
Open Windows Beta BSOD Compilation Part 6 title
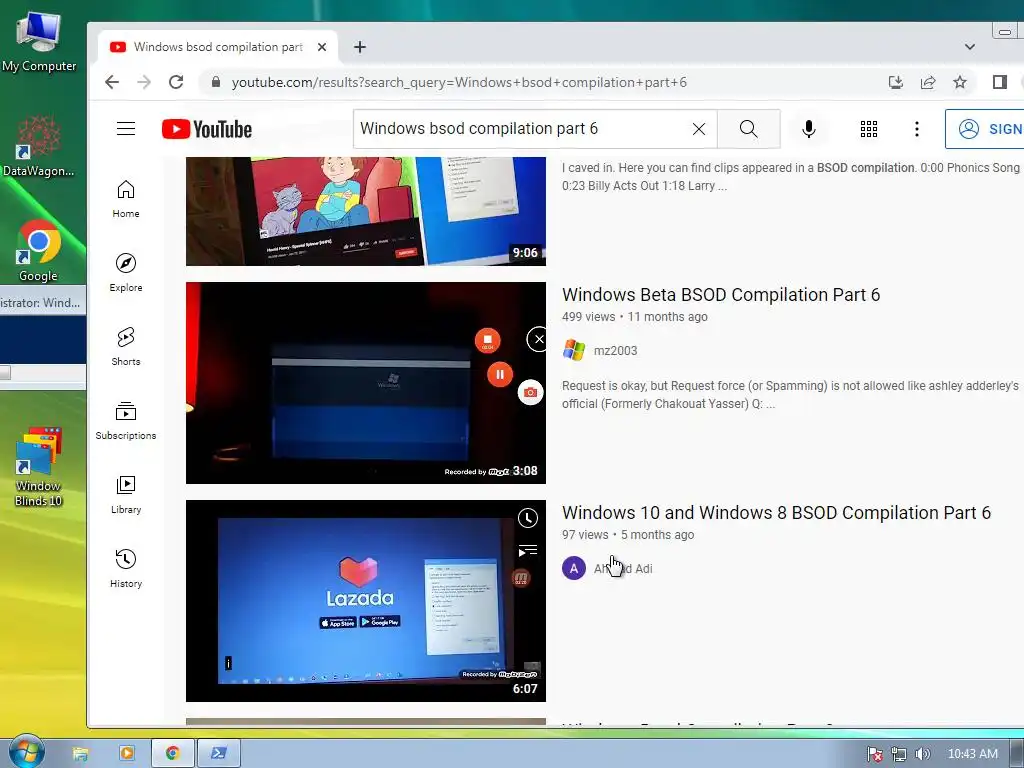point(721,295)
